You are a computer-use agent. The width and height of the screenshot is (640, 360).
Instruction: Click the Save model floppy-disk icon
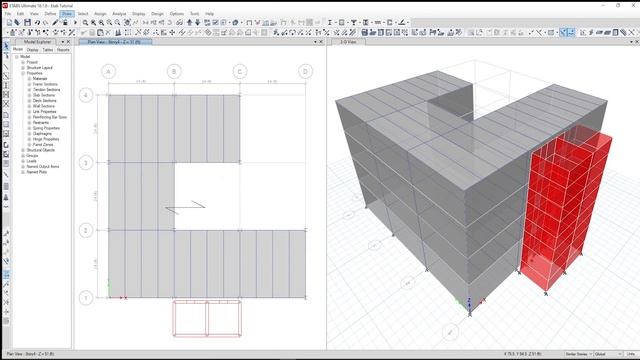click(x=27, y=22)
